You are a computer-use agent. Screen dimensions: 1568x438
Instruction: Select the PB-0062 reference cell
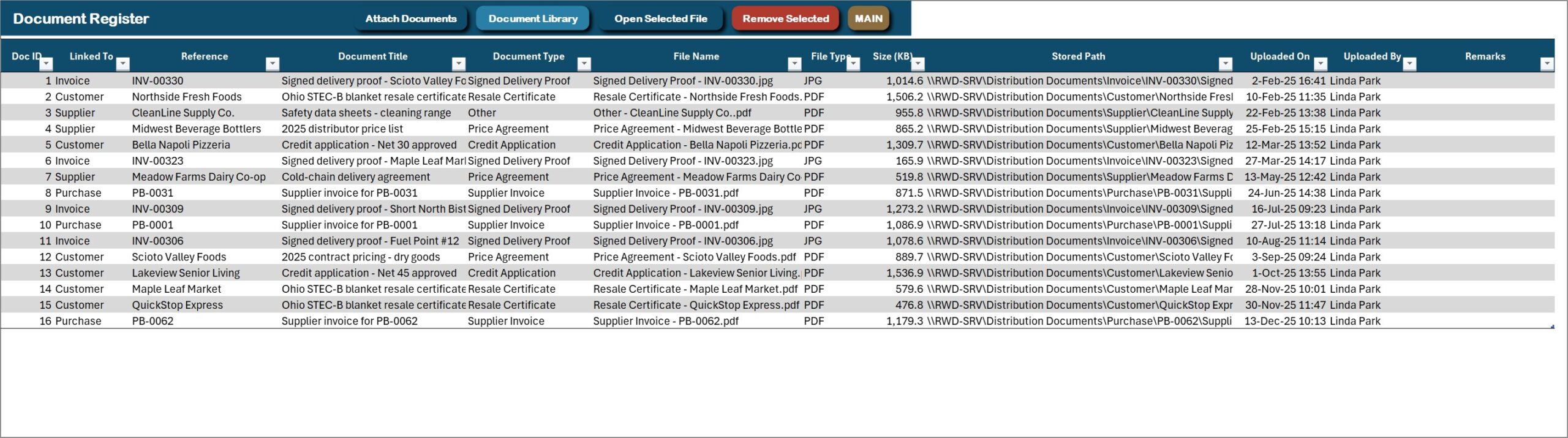coord(205,320)
